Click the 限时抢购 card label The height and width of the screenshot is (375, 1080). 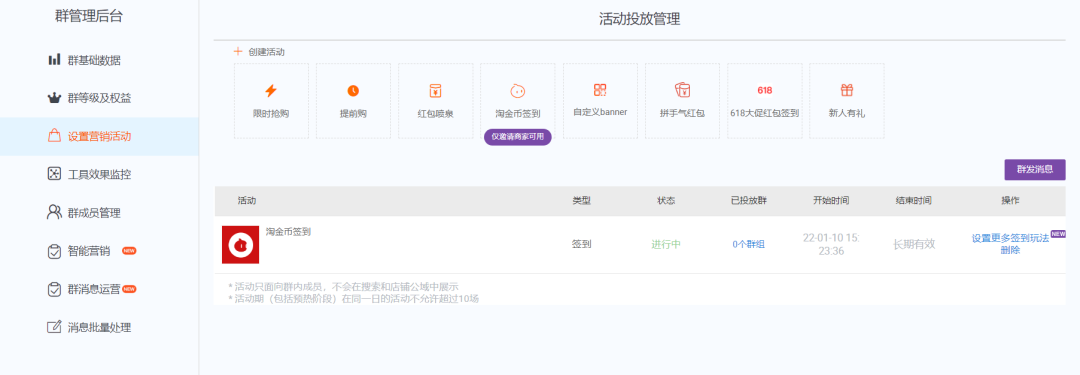click(271, 113)
